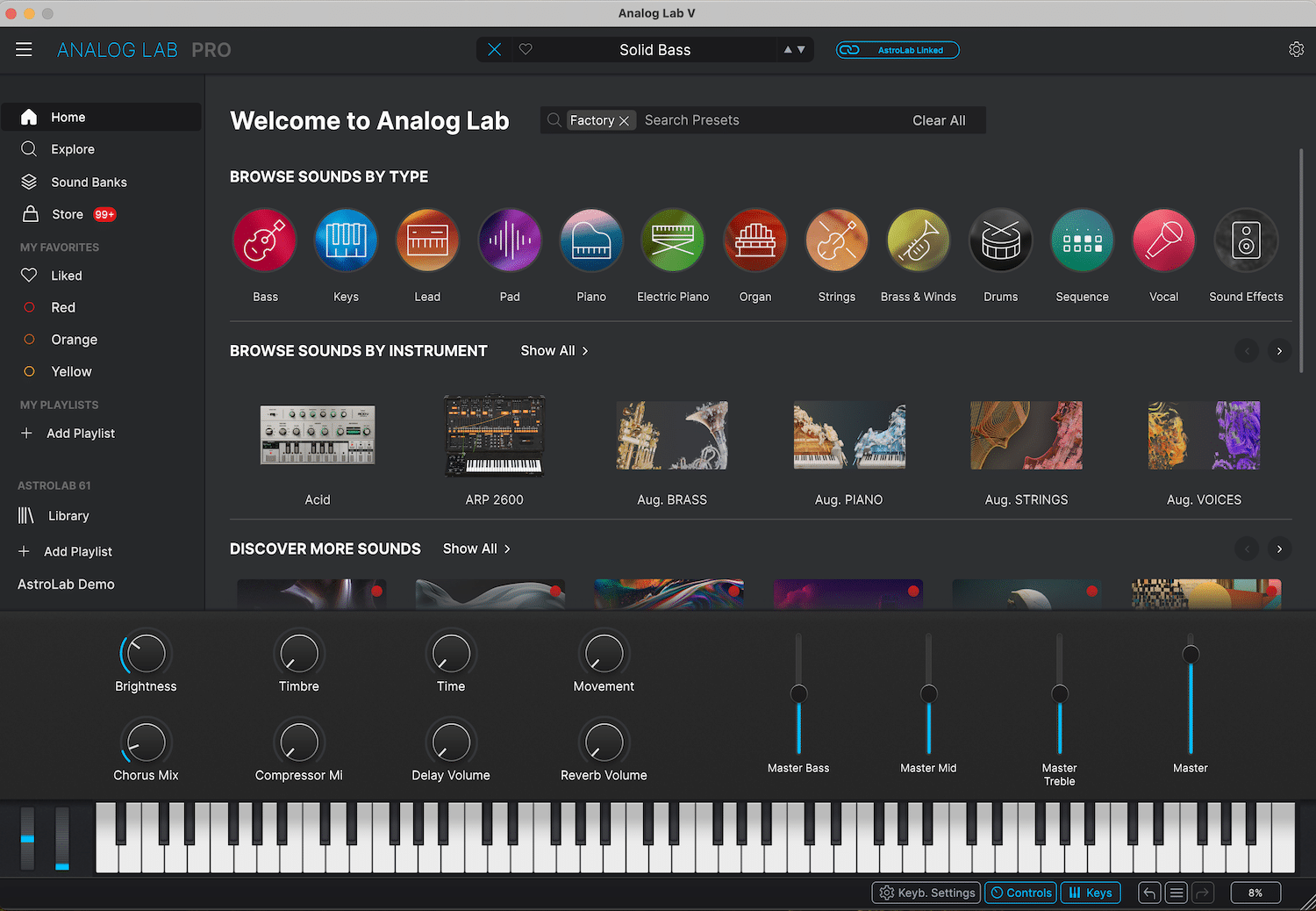Step to previous preset up arrow

click(x=788, y=50)
